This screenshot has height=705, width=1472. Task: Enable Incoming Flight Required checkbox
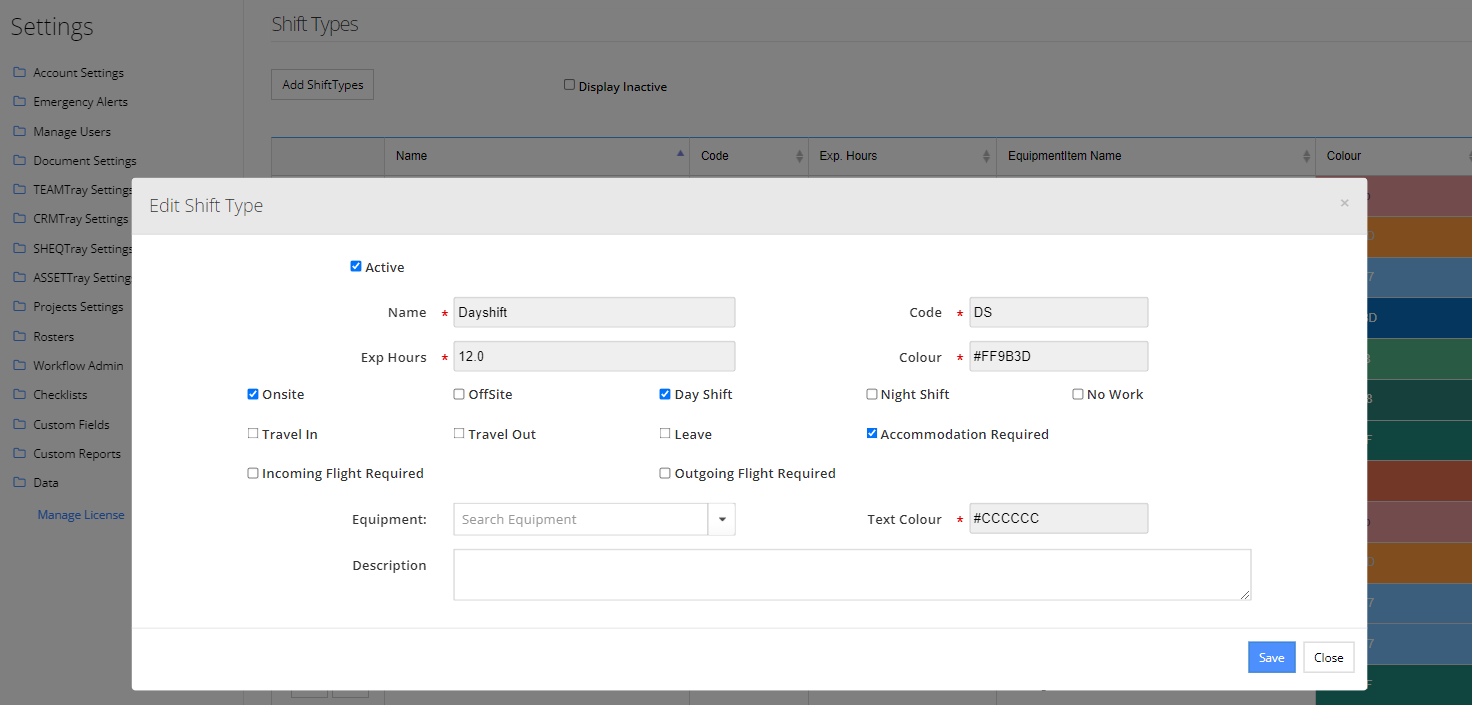pos(253,473)
